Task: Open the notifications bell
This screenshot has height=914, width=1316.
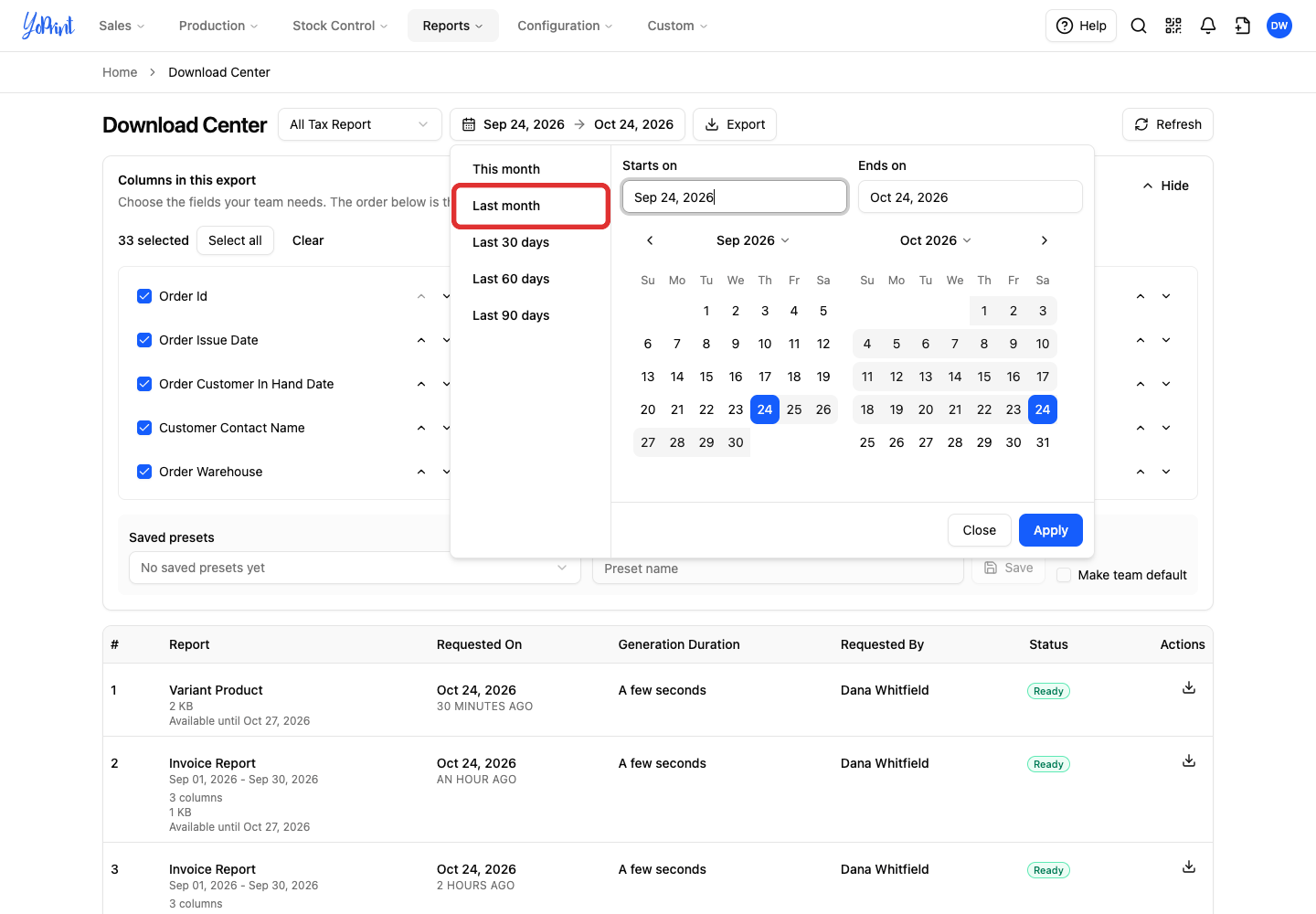Action: [x=1208, y=26]
